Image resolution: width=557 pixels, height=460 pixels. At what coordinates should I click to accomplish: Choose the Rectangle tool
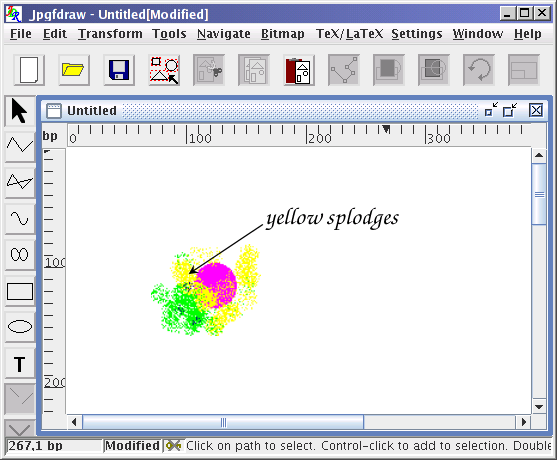[x=20, y=291]
